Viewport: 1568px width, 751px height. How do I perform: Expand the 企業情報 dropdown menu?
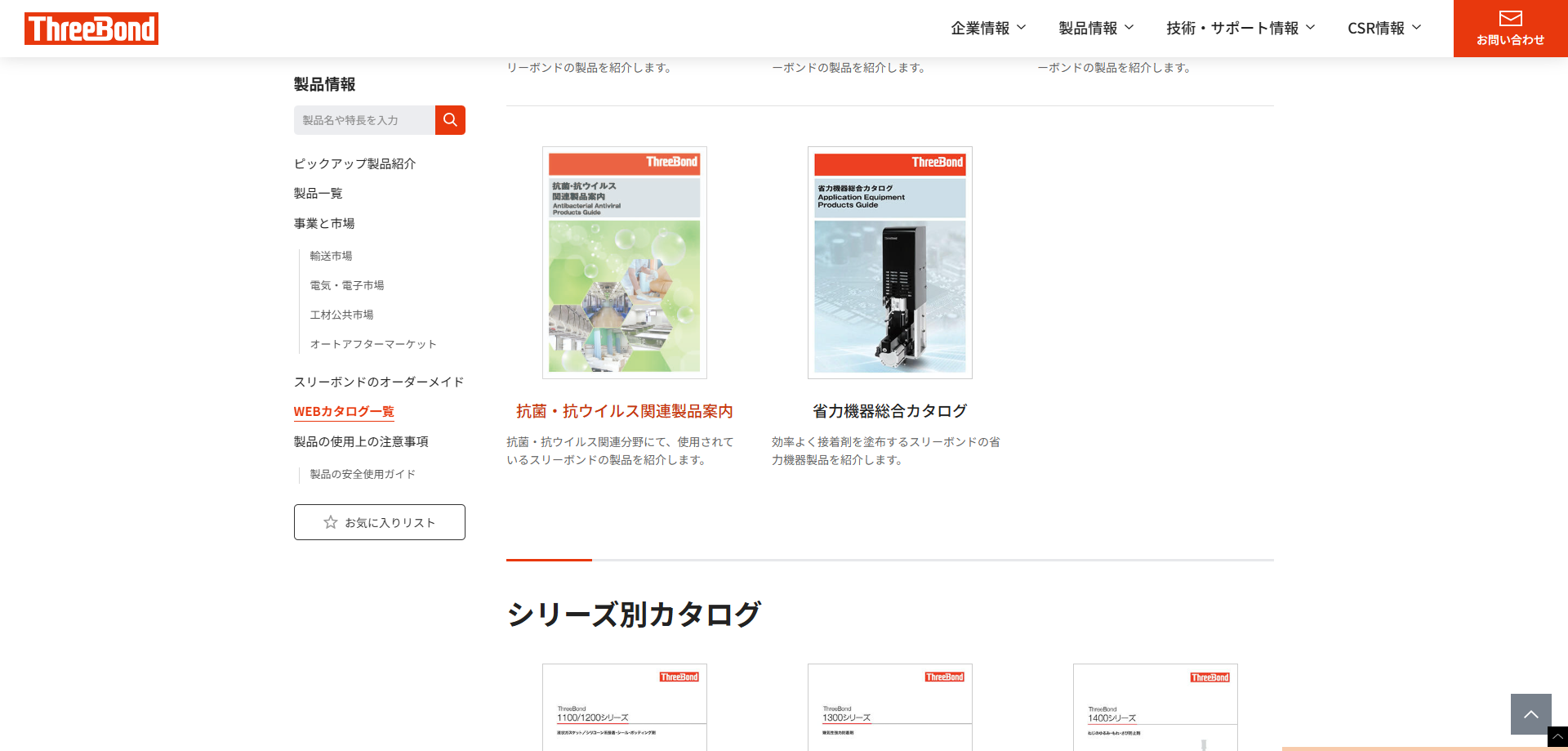(x=988, y=29)
